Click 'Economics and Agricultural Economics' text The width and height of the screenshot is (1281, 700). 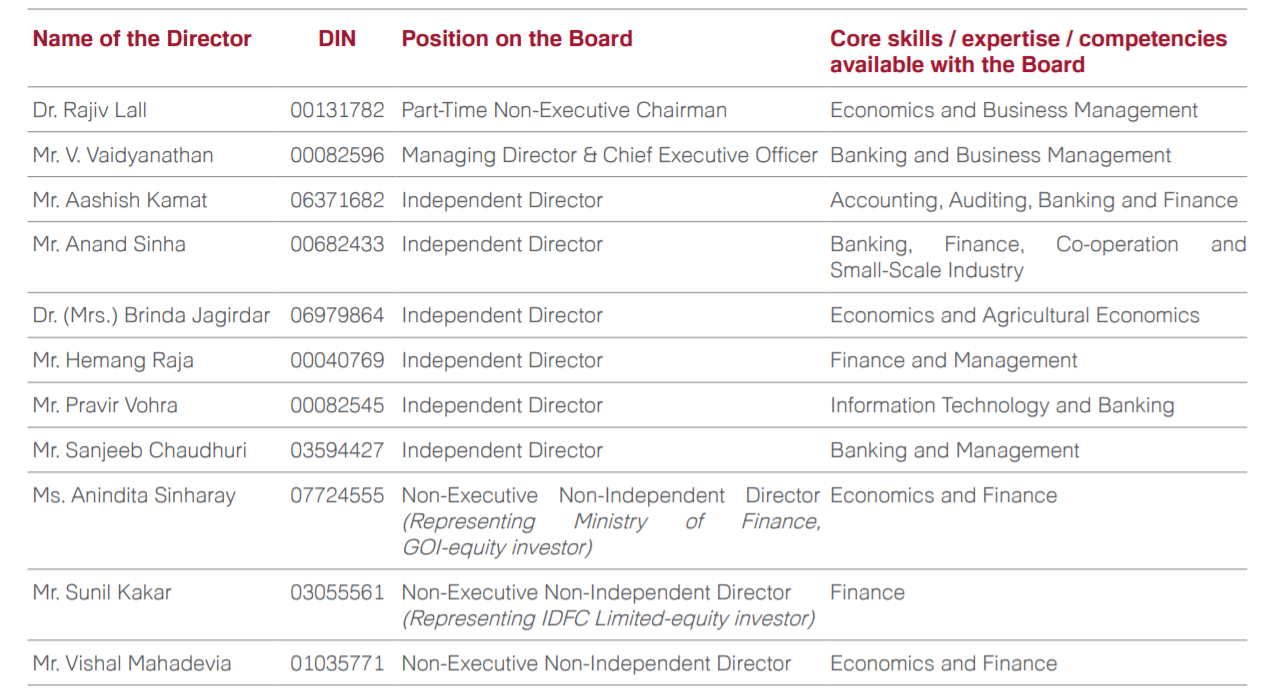[1015, 315]
